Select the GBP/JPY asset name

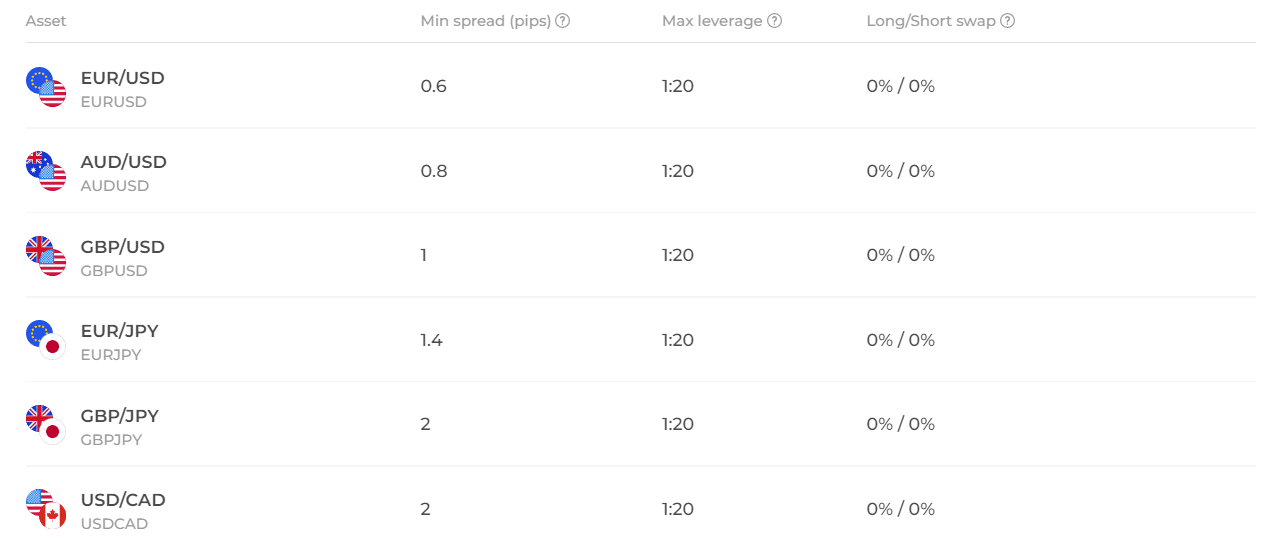(x=119, y=416)
